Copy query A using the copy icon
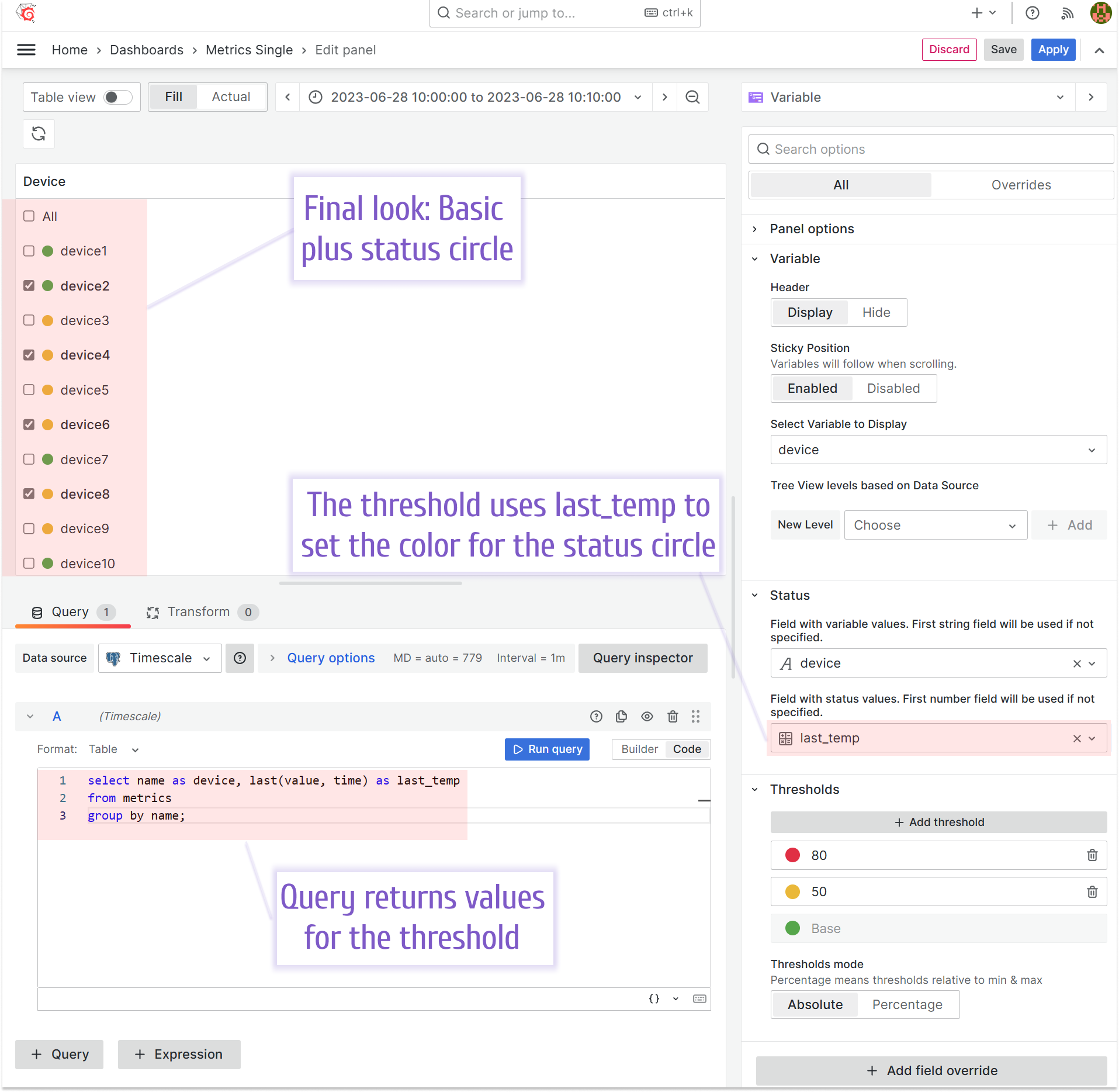Viewport: 1119px width, 1092px height. point(621,716)
